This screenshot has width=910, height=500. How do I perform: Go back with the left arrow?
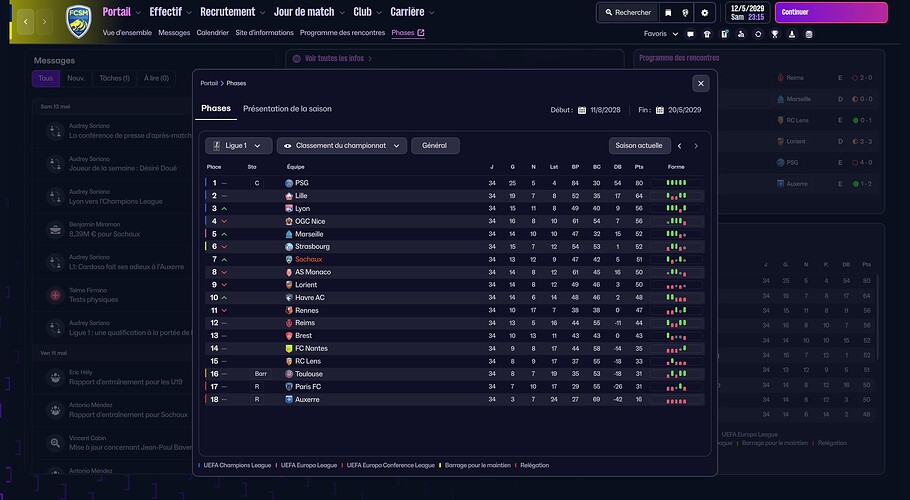(x=26, y=22)
